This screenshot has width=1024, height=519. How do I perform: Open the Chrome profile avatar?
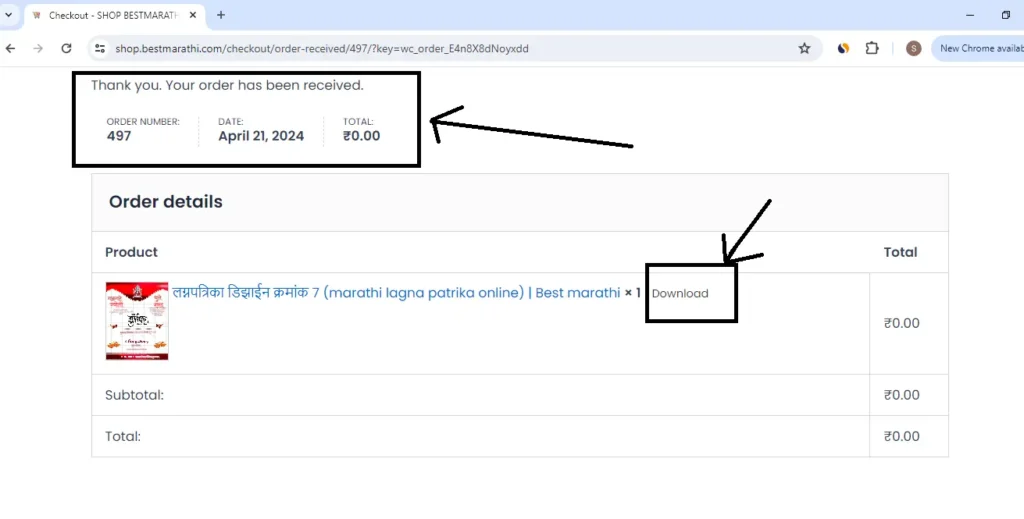click(913, 48)
